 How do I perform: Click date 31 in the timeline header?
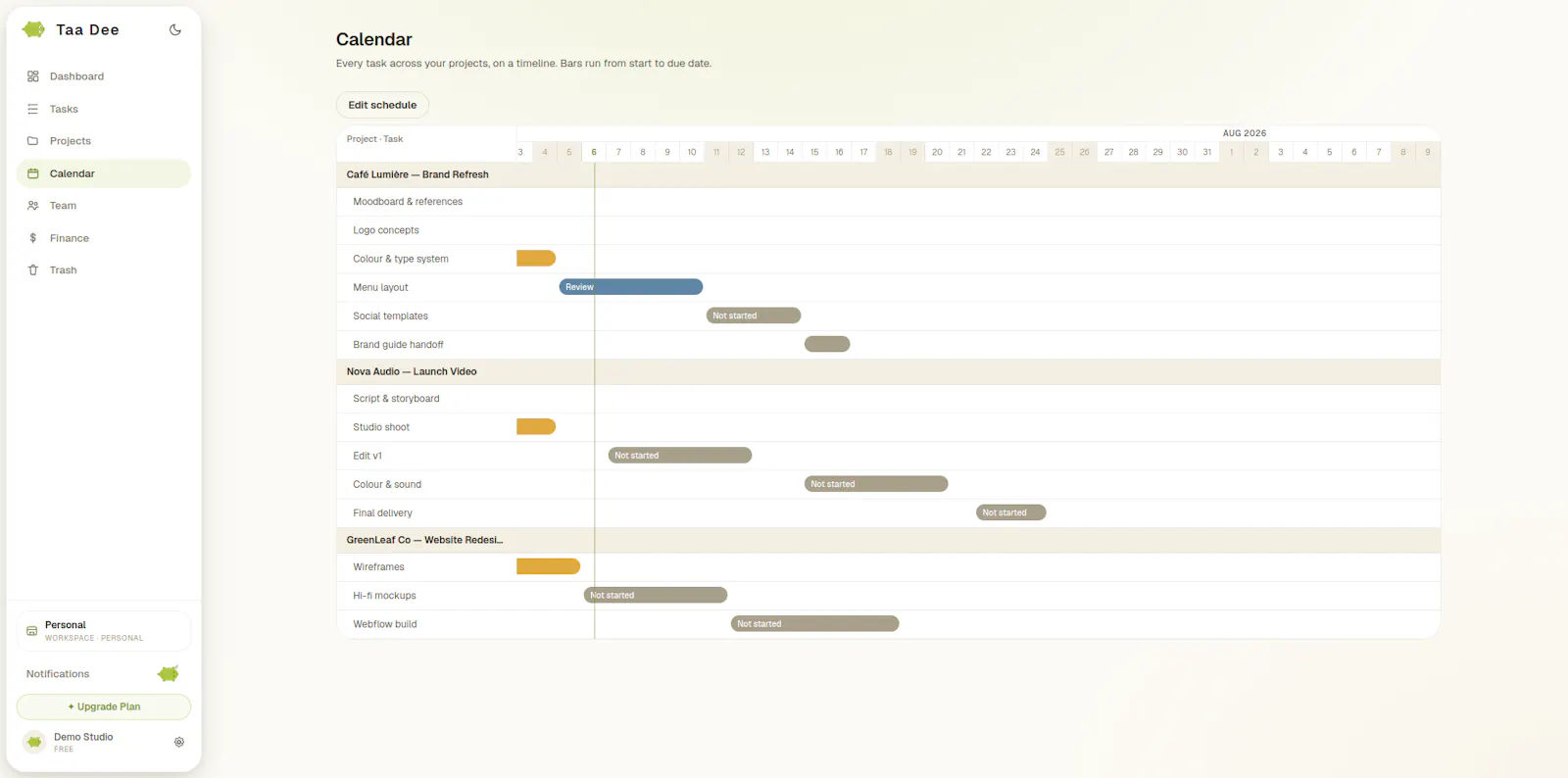point(1206,152)
